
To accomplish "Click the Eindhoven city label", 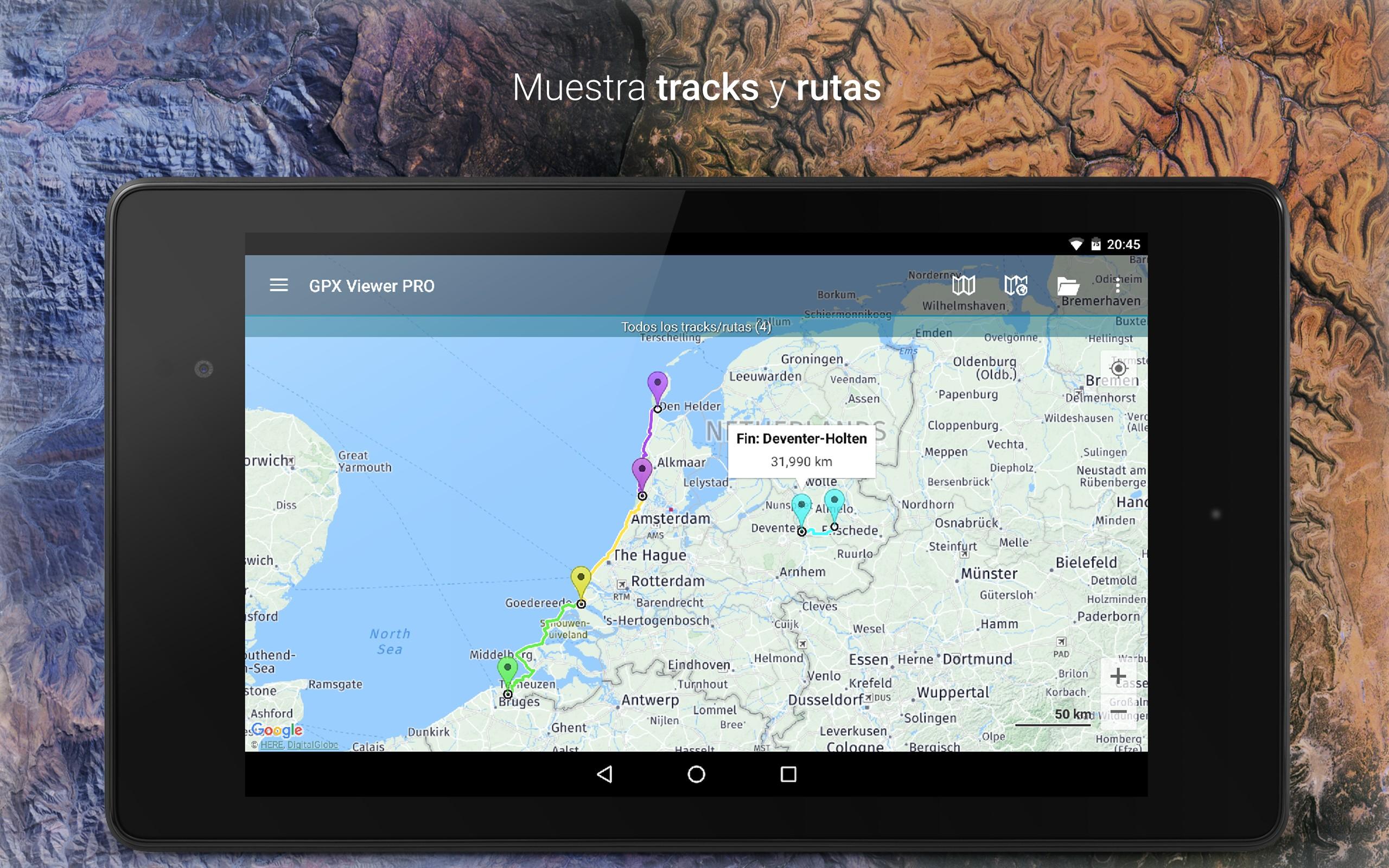I will [x=698, y=665].
